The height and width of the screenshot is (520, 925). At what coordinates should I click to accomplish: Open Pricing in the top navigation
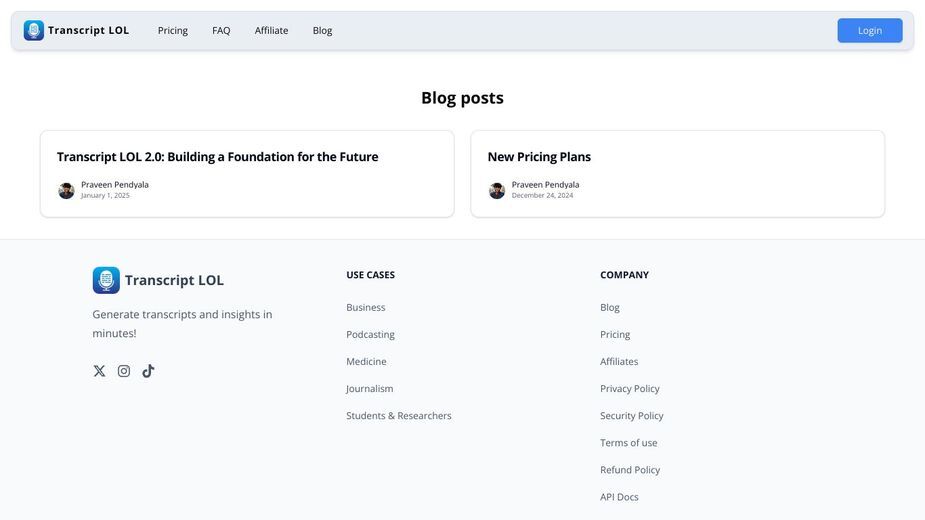point(173,30)
